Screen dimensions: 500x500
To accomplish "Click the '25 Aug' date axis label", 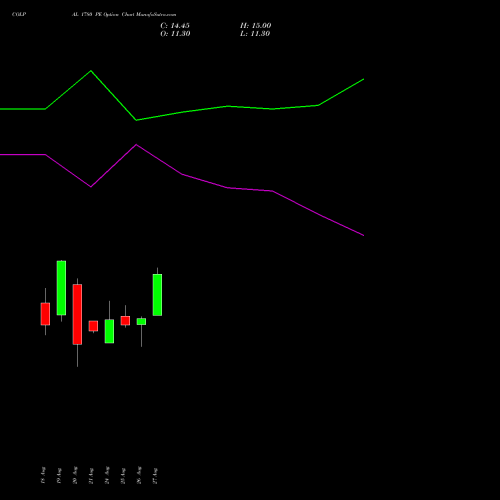I will [123, 475].
